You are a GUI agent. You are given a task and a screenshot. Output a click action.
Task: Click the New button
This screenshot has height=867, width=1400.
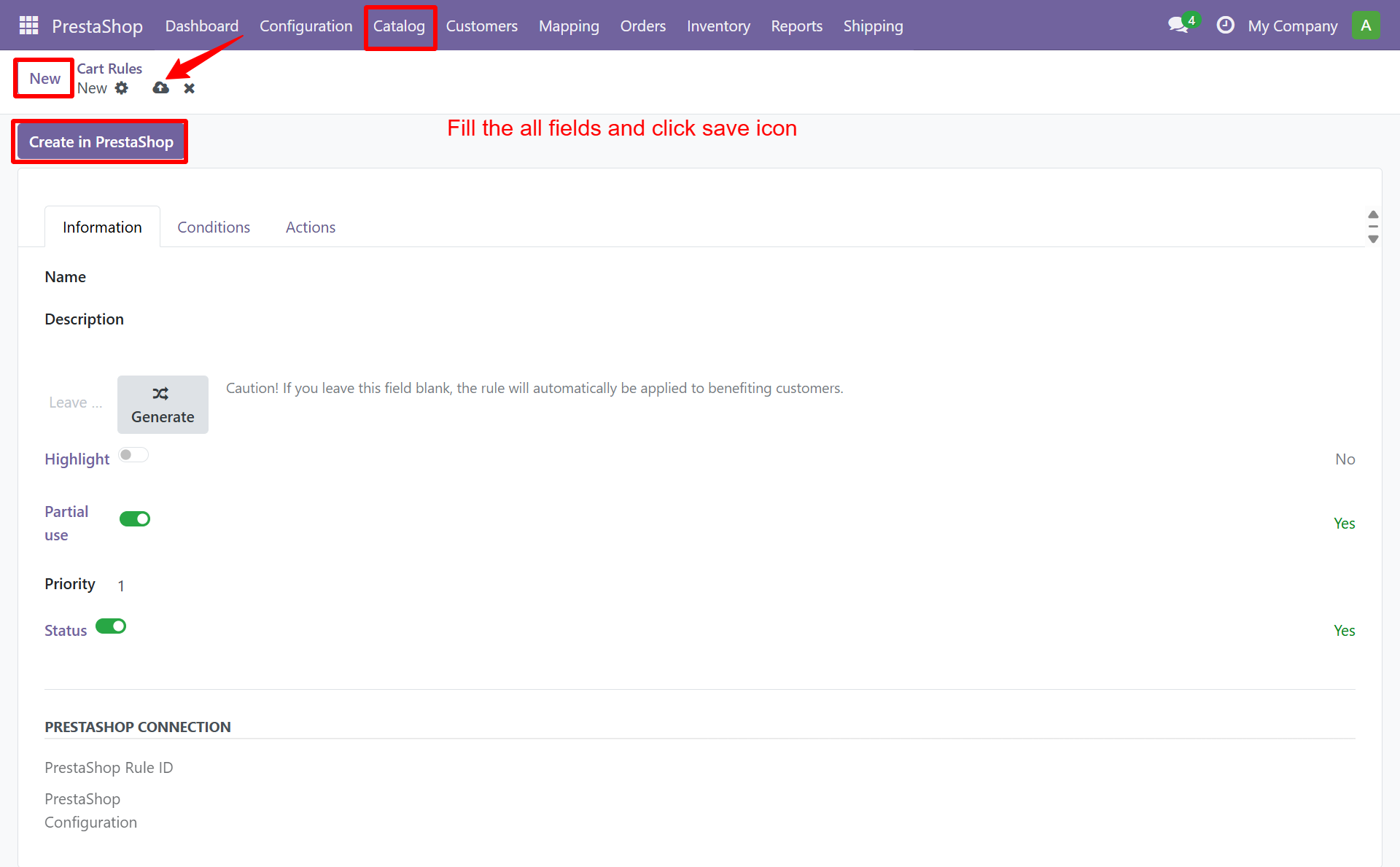tap(43, 78)
